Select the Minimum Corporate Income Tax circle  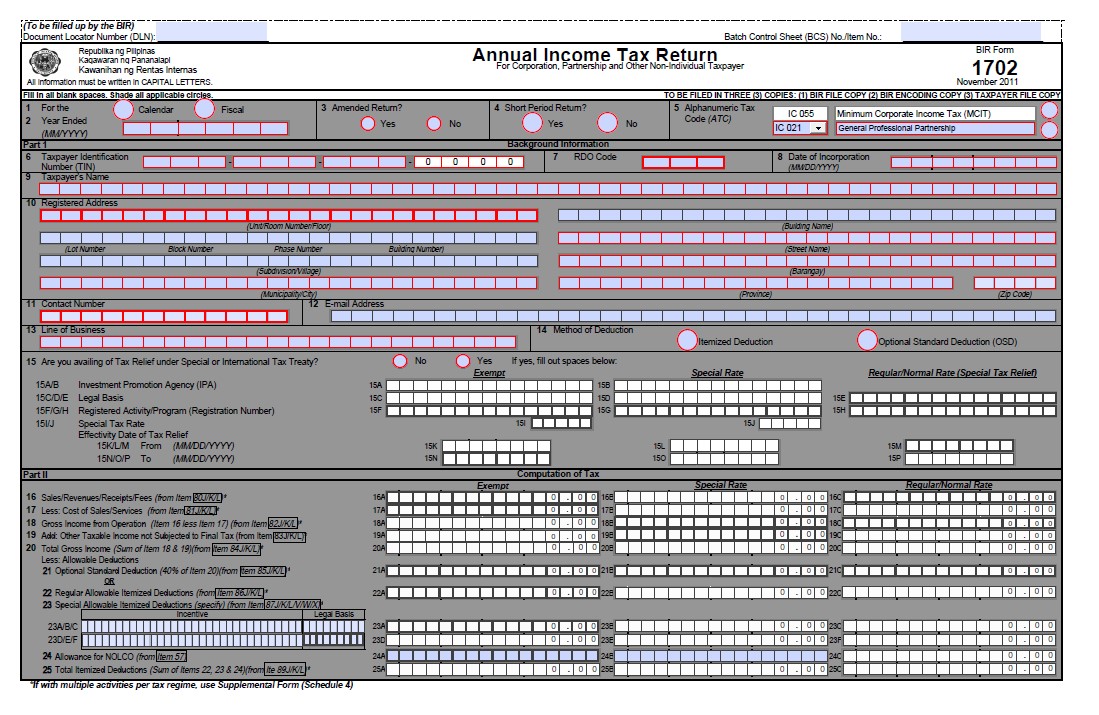click(x=1048, y=110)
